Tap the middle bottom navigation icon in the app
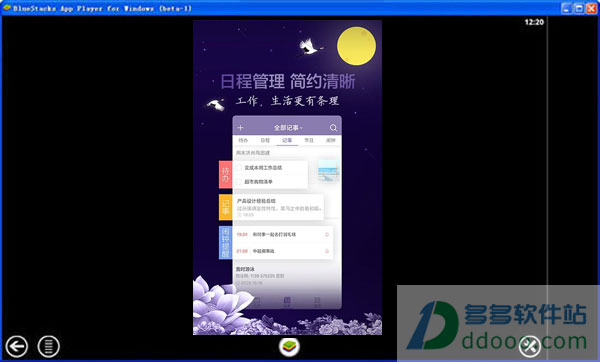Screen dimensions: 600x362 pyautogui.click(x=287, y=302)
